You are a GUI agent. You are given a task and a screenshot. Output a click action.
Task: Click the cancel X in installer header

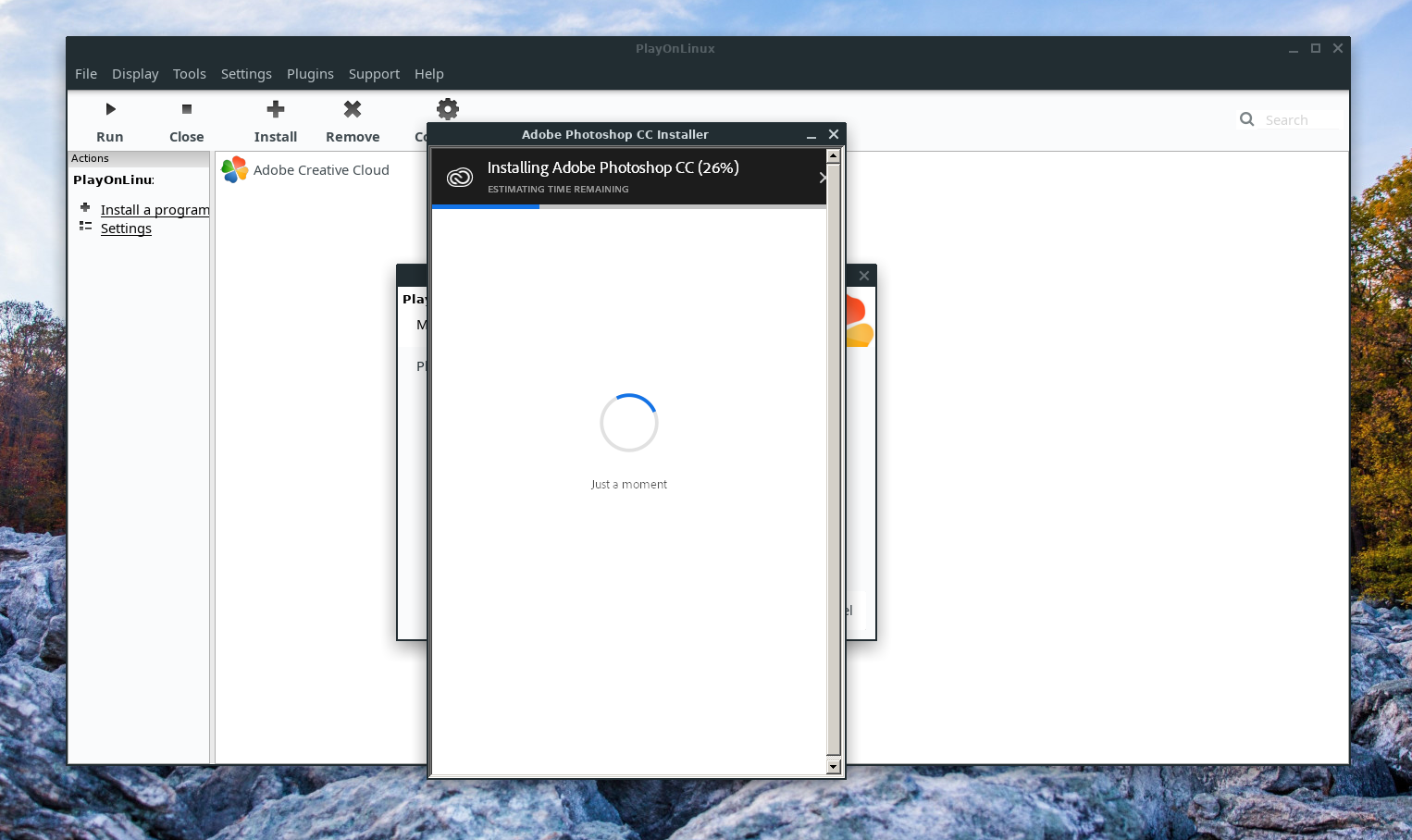tap(823, 177)
